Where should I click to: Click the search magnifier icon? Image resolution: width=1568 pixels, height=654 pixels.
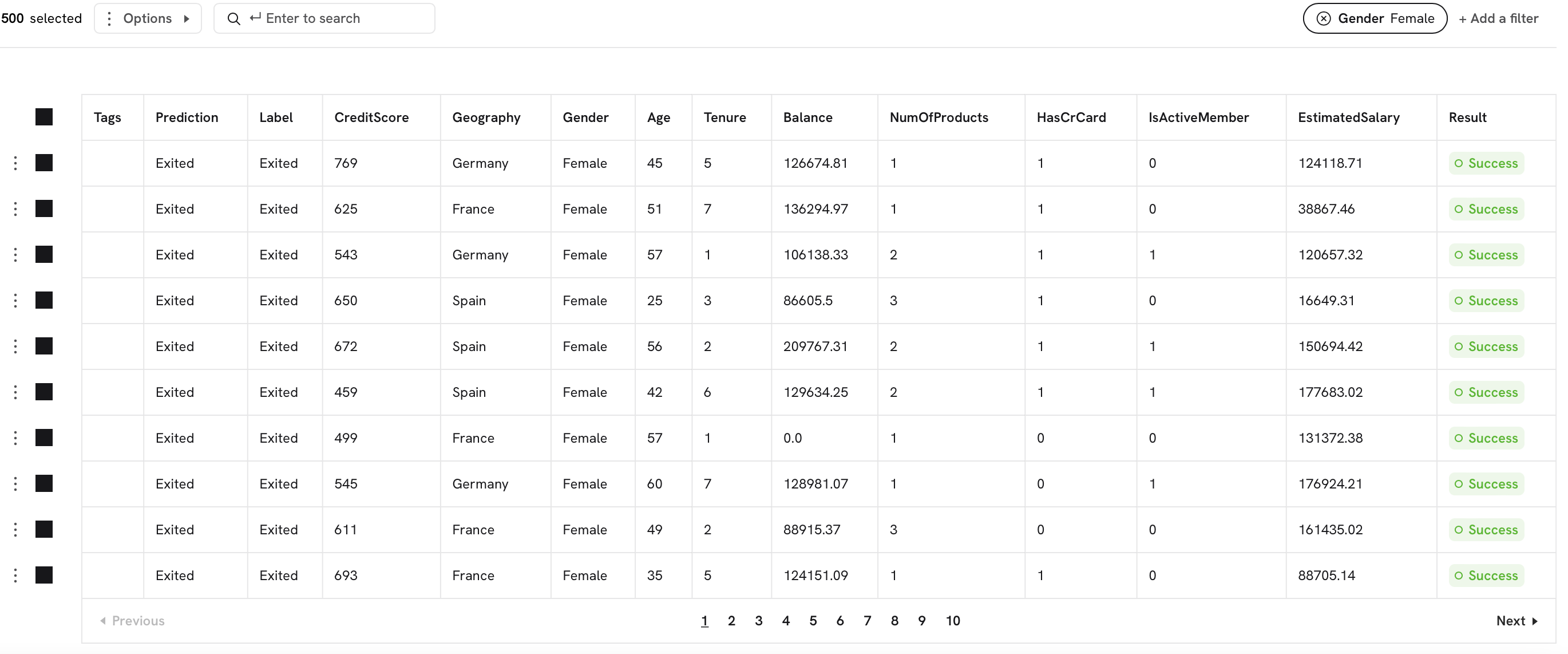233,18
